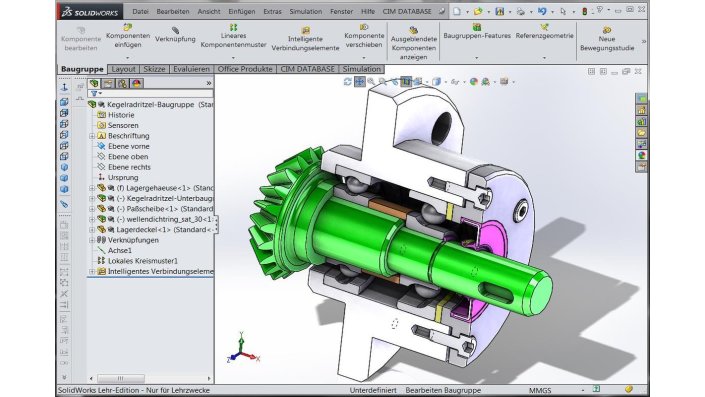Click MMGS unit system in status bar
Image resolution: width=705 pixels, height=397 pixels.
pos(540,390)
